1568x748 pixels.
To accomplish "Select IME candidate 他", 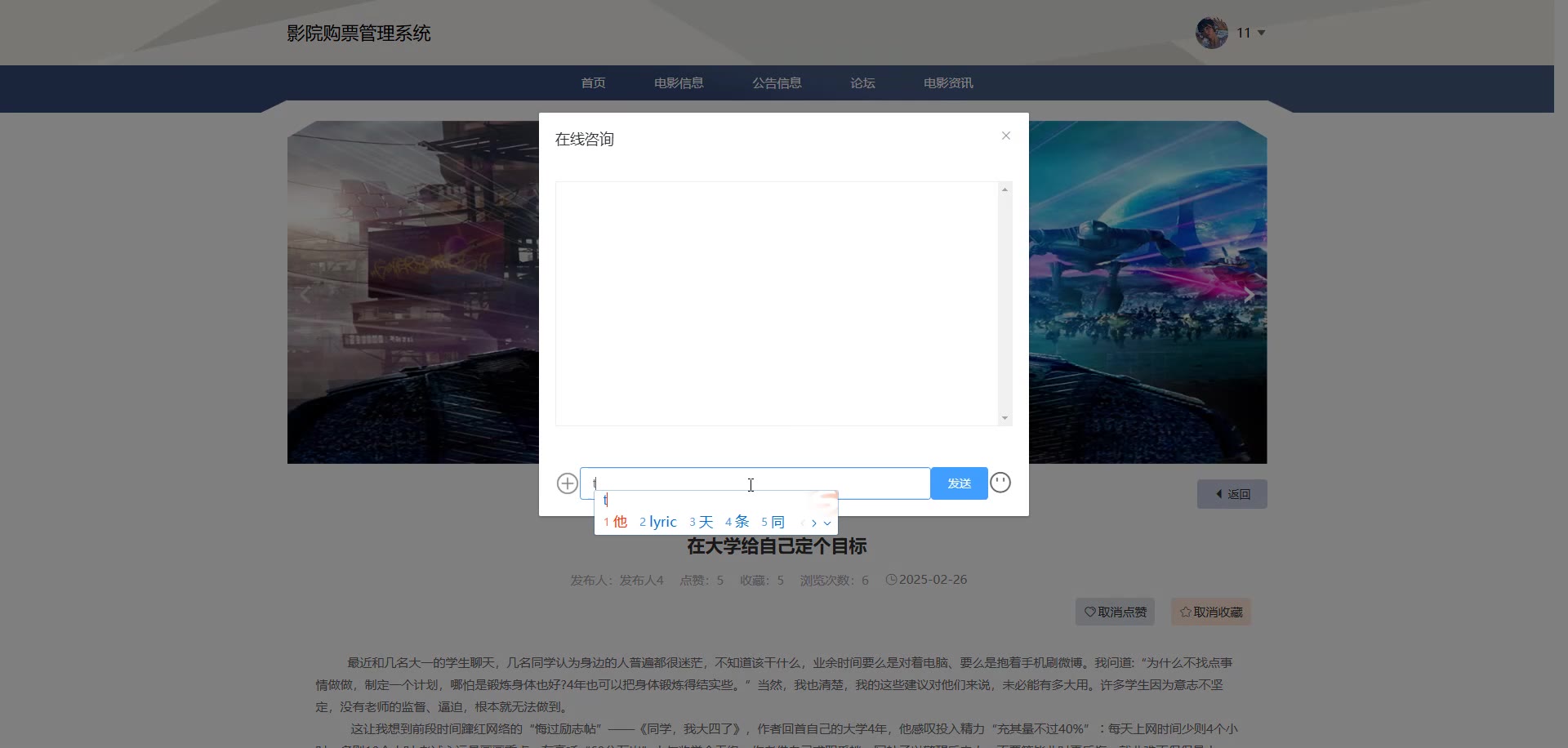I will pyautogui.click(x=616, y=522).
